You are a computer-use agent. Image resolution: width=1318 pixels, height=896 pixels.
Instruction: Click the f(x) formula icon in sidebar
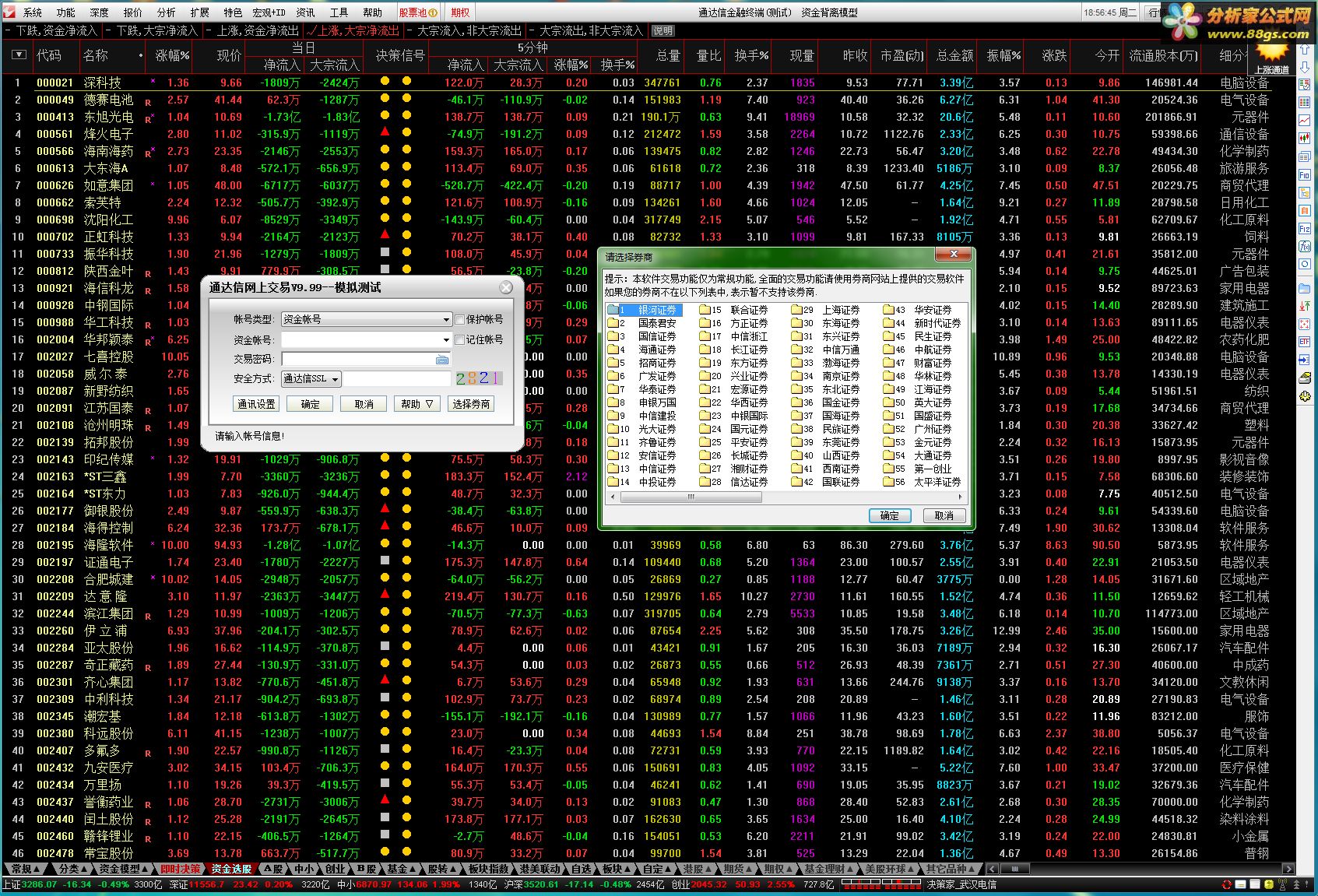pyautogui.click(x=1305, y=247)
